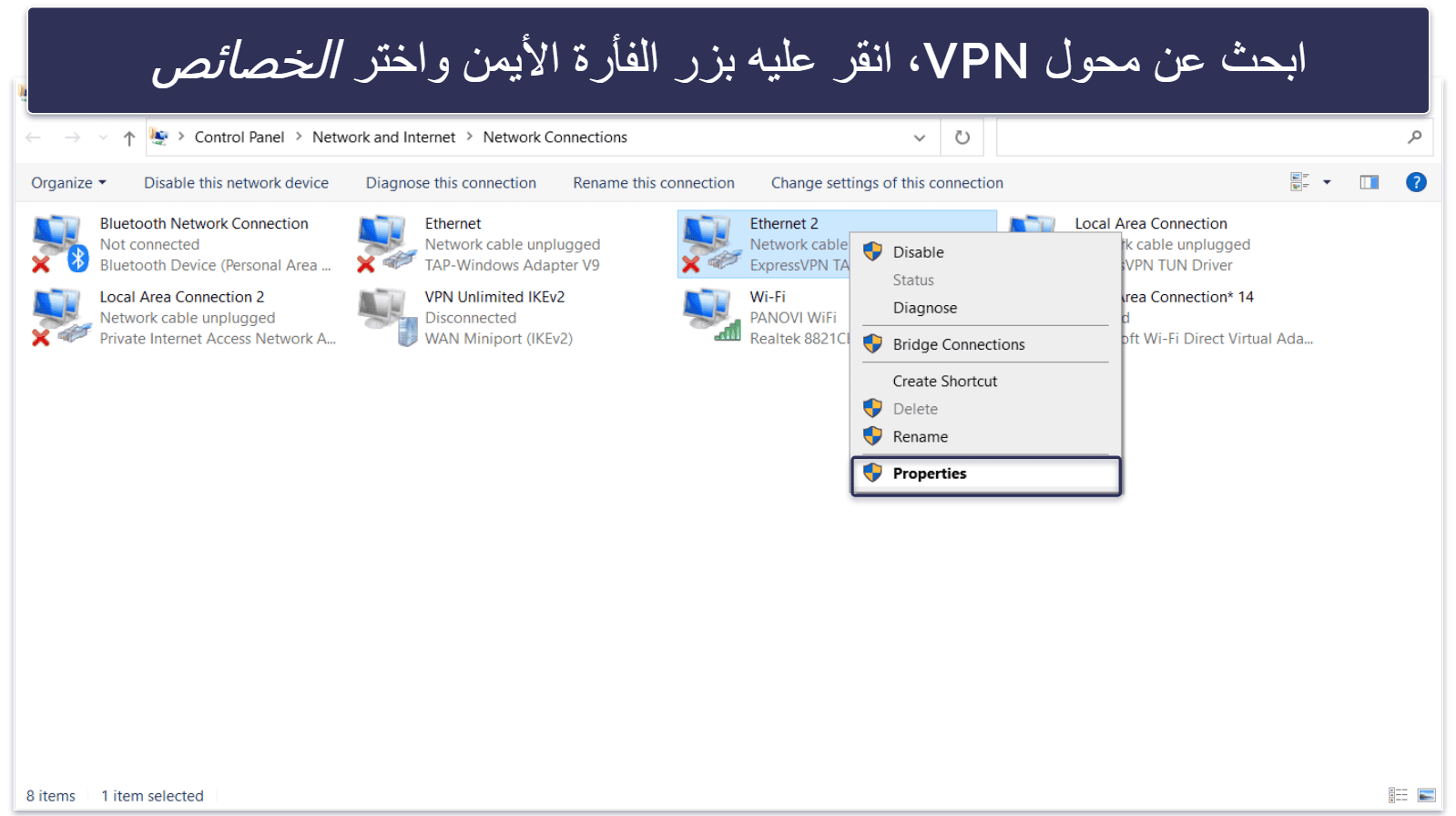The width and height of the screenshot is (1456, 816).
Task: Click Change settings of this connection
Action: (x=887, y=183)
